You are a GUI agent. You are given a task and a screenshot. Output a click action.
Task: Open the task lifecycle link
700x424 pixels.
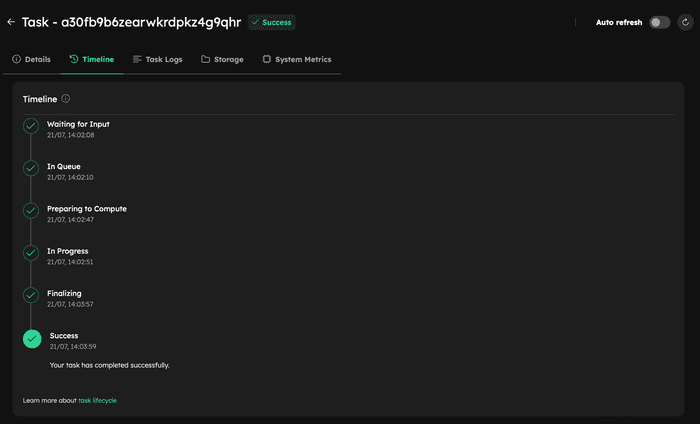click(x=97, y=400)
